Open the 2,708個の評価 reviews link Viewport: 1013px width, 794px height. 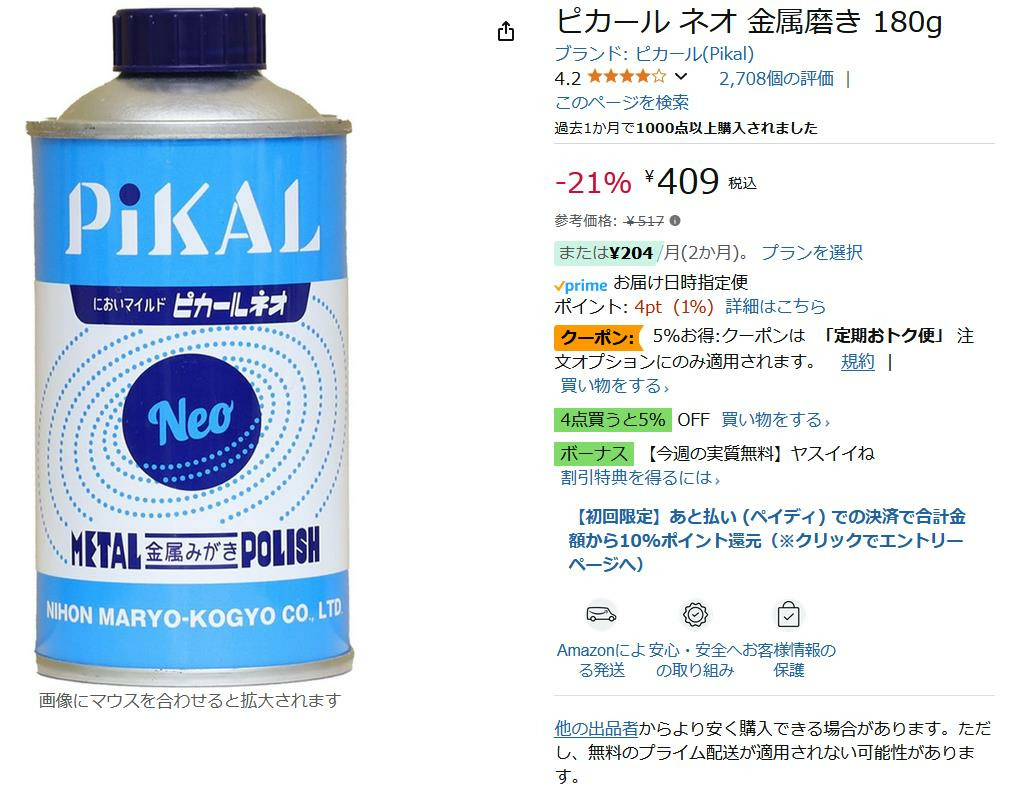[776, 79]
